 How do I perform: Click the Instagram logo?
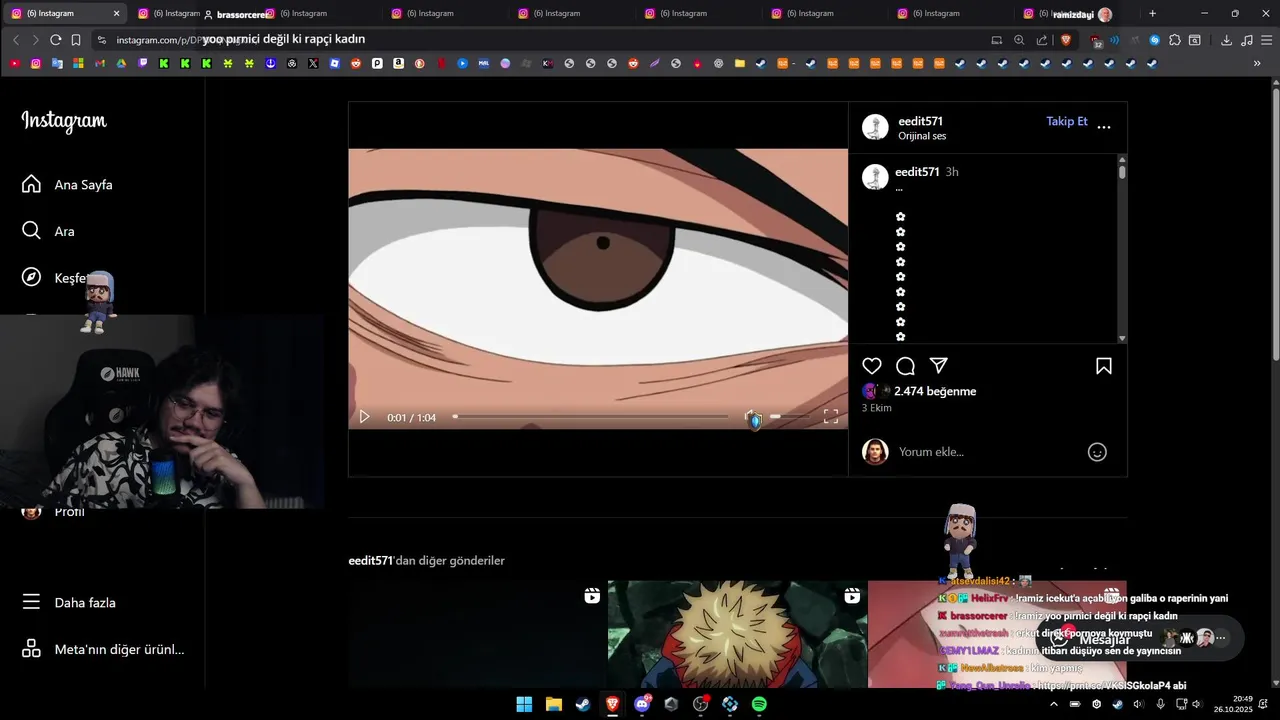click(x=64, y=121)
